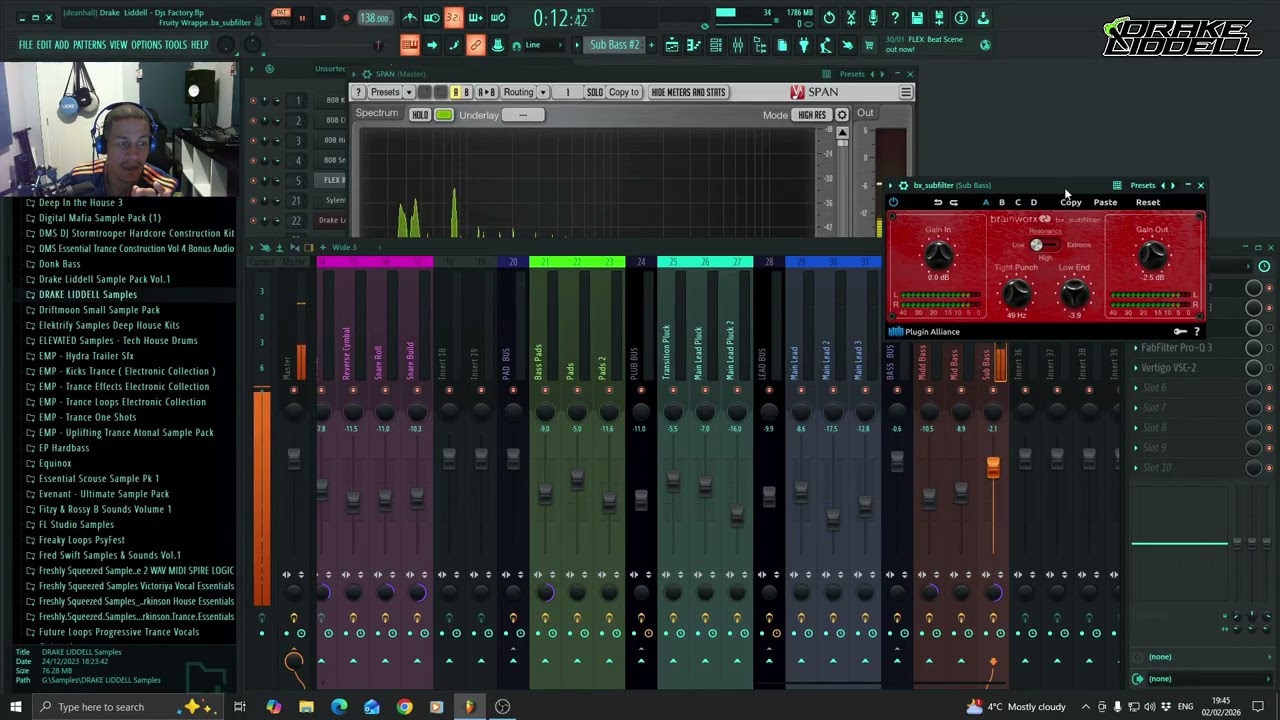Open the channel rack view icon
Viewport: 1280px width, 720px height.
click(716, 45)
